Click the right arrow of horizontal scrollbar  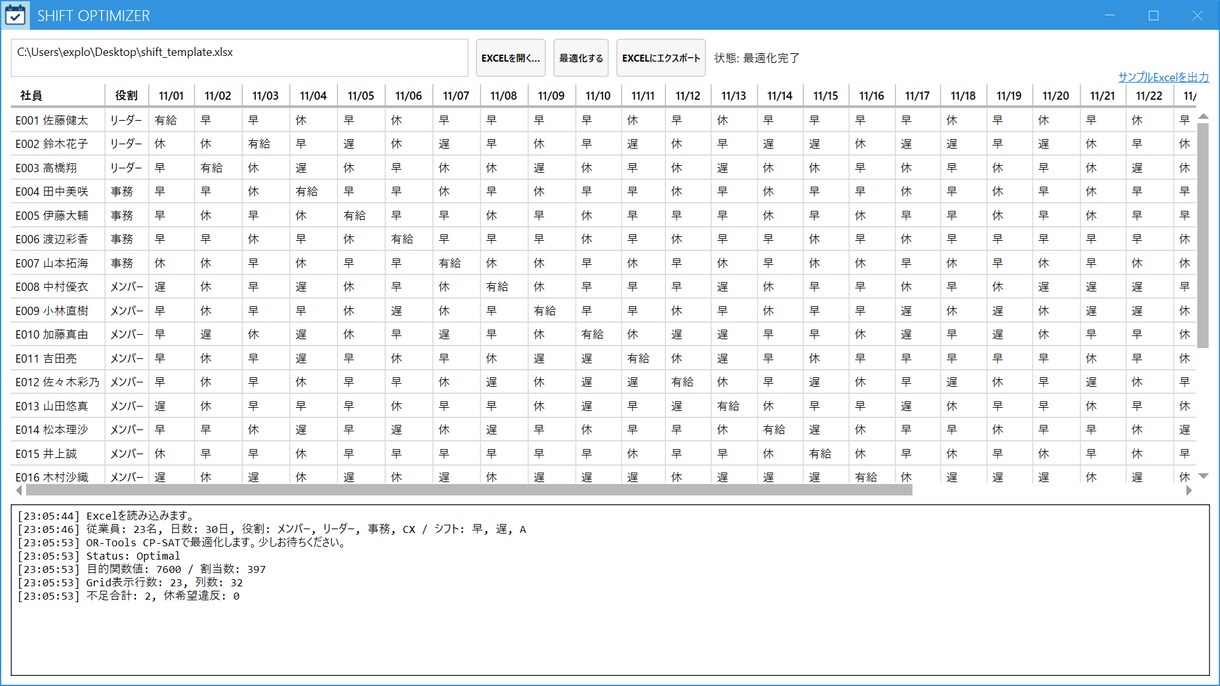point(1189,490)
